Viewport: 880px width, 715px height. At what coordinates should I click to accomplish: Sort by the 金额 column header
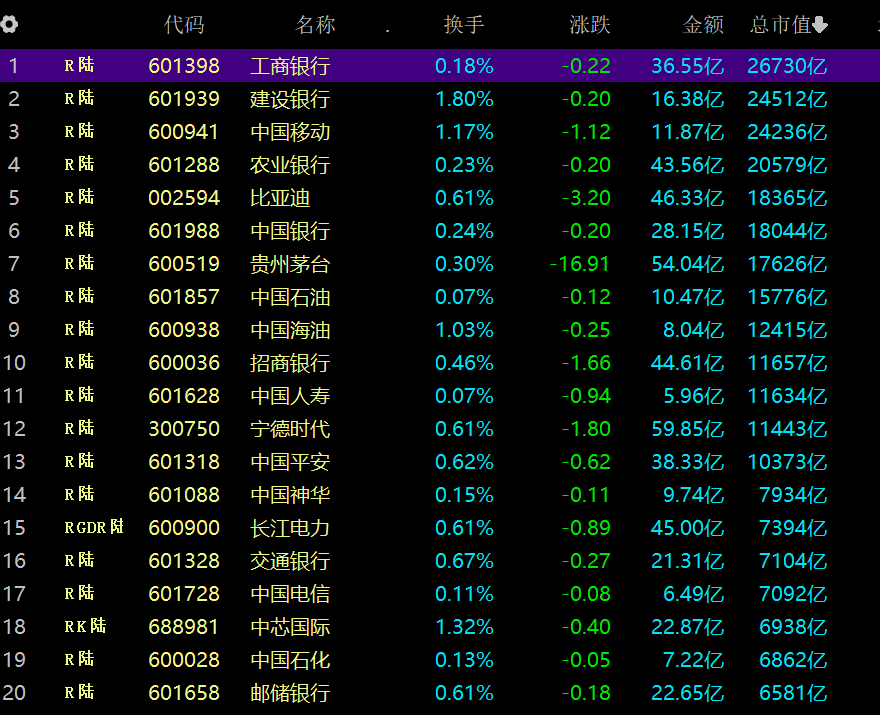(x=703, y=25)
